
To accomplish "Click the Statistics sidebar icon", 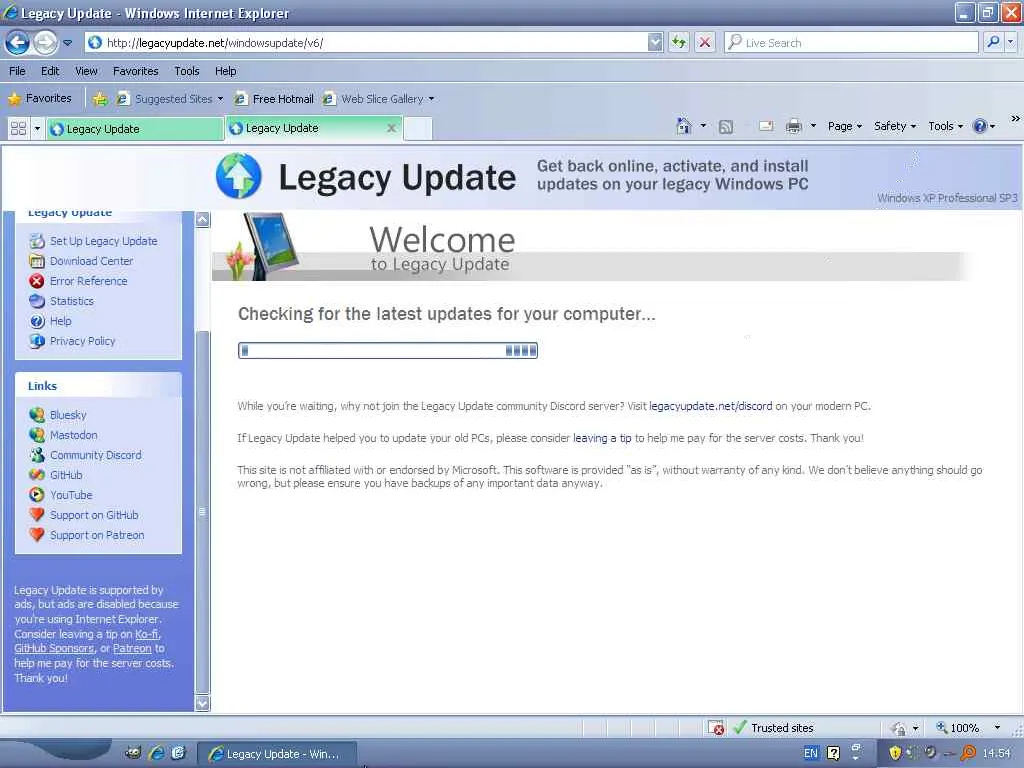I will 37,301.
